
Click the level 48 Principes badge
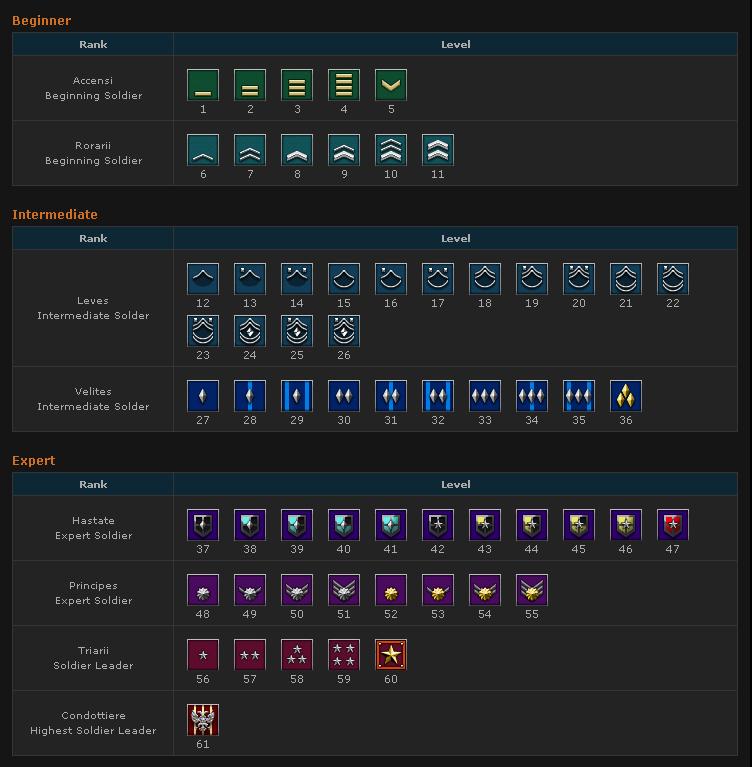tap(203, 590)
